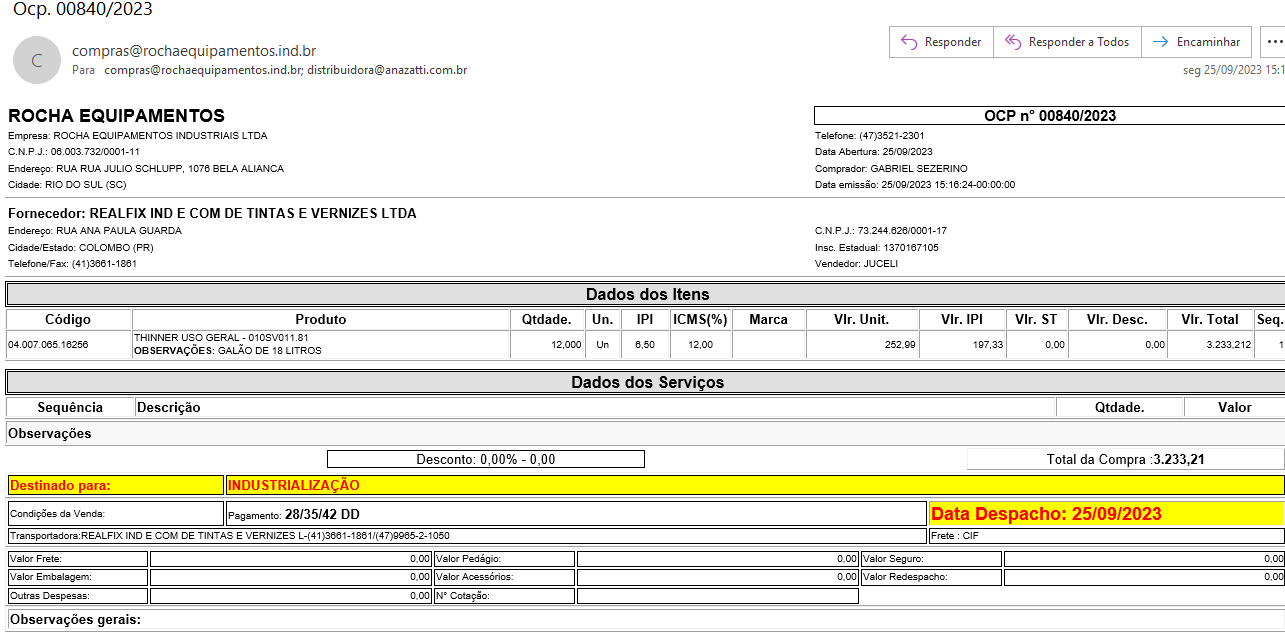
Task: Click the yellow INDUSTRIALIZAÇÃO field
Action: tap(755, 485)
